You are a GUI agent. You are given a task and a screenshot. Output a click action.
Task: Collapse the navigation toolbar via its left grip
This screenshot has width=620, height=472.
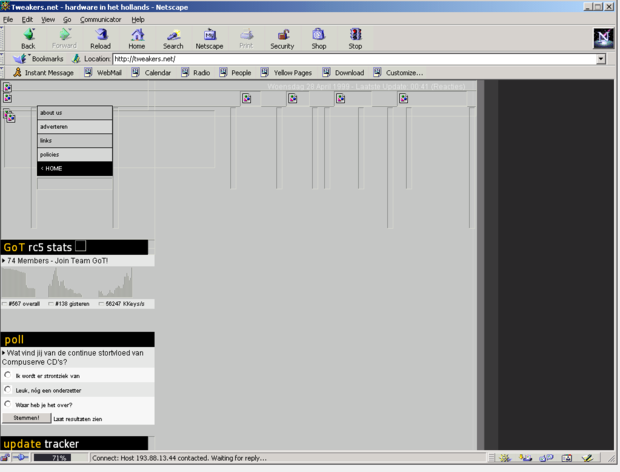(2, 39)
